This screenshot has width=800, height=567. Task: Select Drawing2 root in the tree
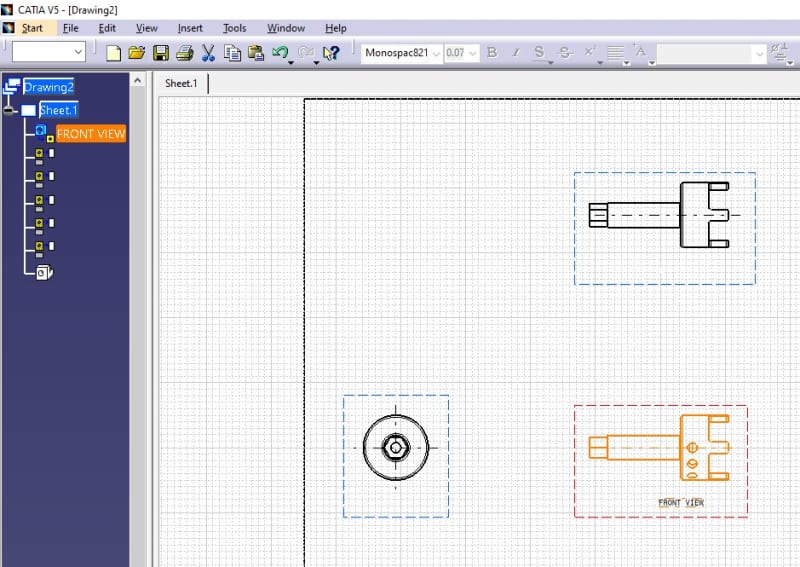pos(49,87)
